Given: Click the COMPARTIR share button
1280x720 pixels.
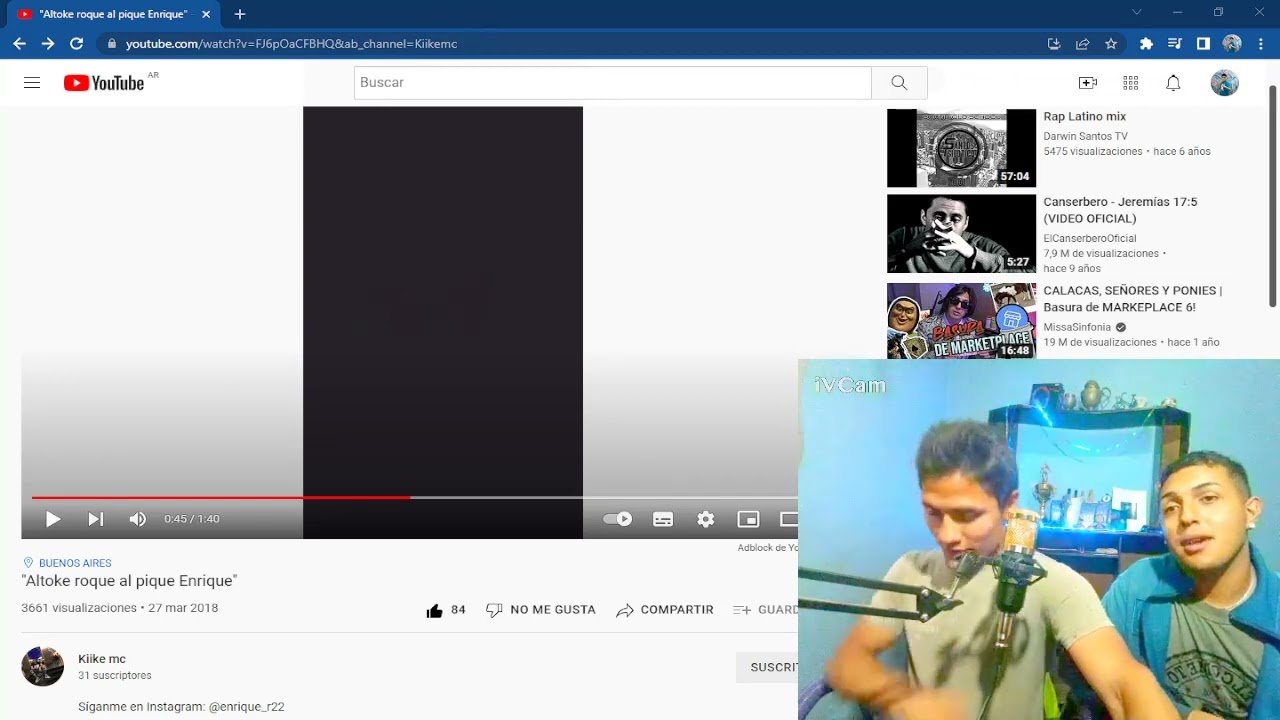Looking at the screenshot, I should point(664,610).
